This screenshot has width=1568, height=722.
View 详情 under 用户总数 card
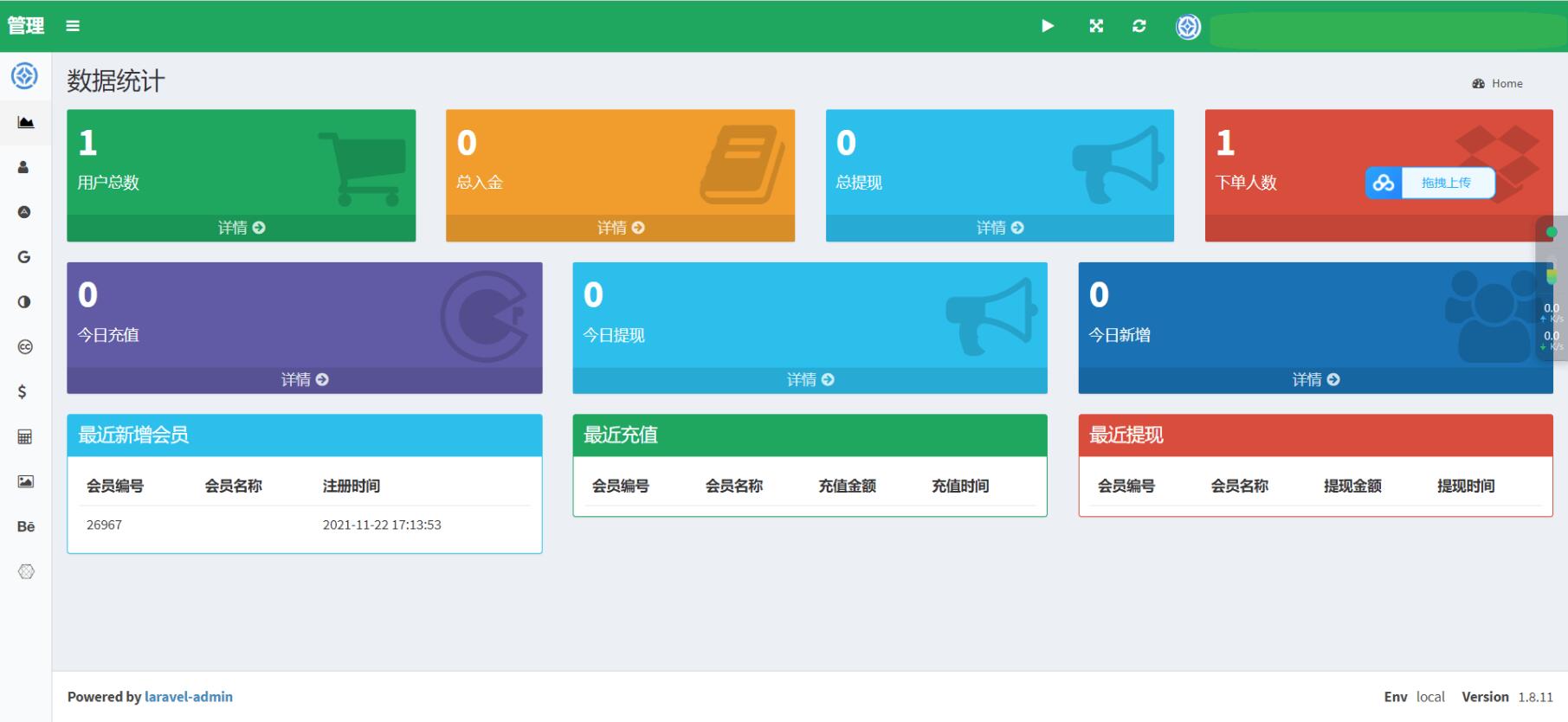point(242,228)
